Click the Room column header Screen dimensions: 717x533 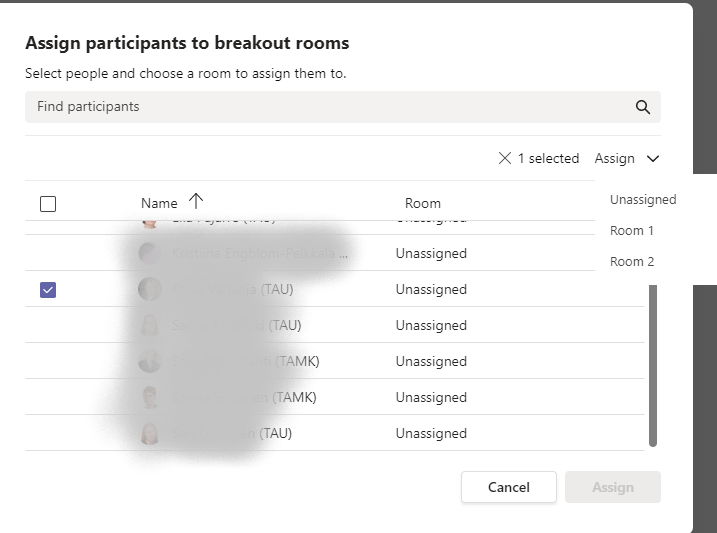[422, 203]
